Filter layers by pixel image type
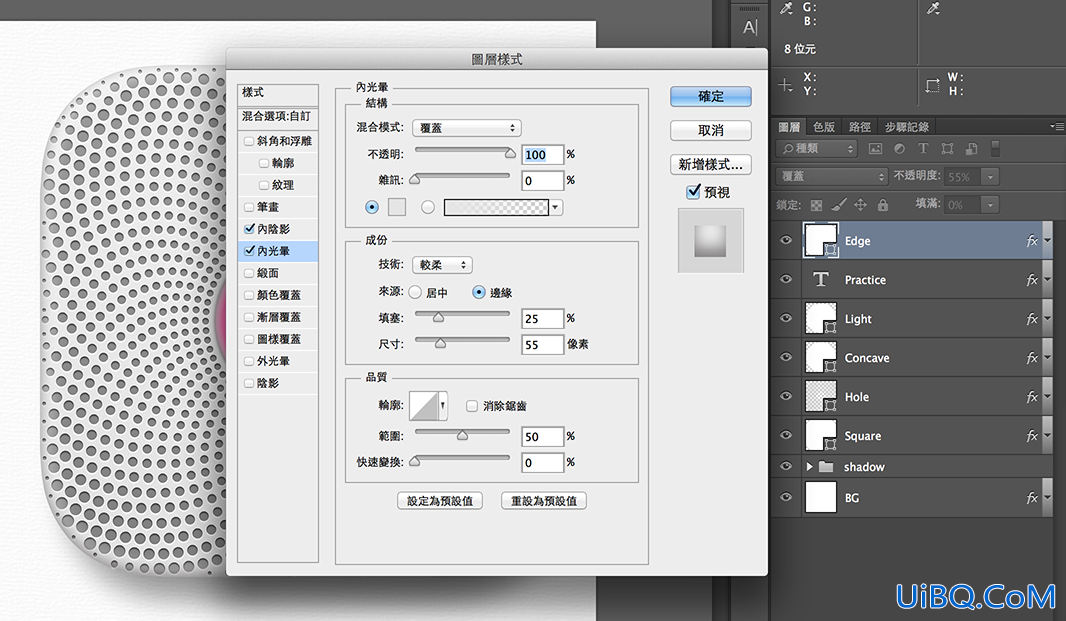1066x621 pixels. click(x=875, y=148)
